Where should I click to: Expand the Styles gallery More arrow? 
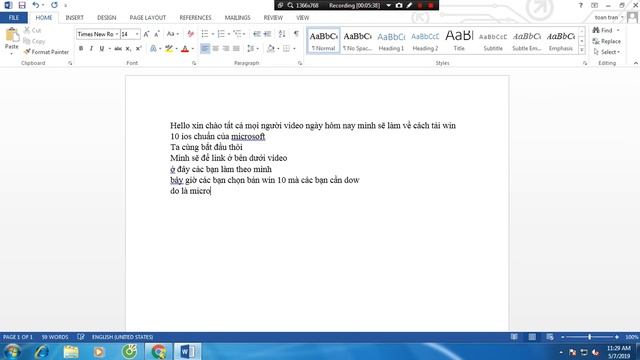[x=582, y=50]
